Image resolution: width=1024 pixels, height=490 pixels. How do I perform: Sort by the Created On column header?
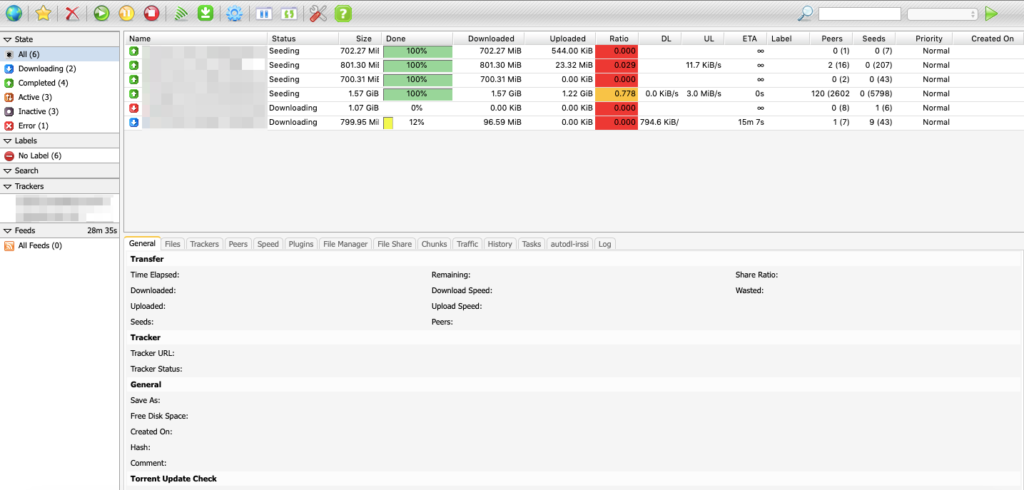[988, 39]
